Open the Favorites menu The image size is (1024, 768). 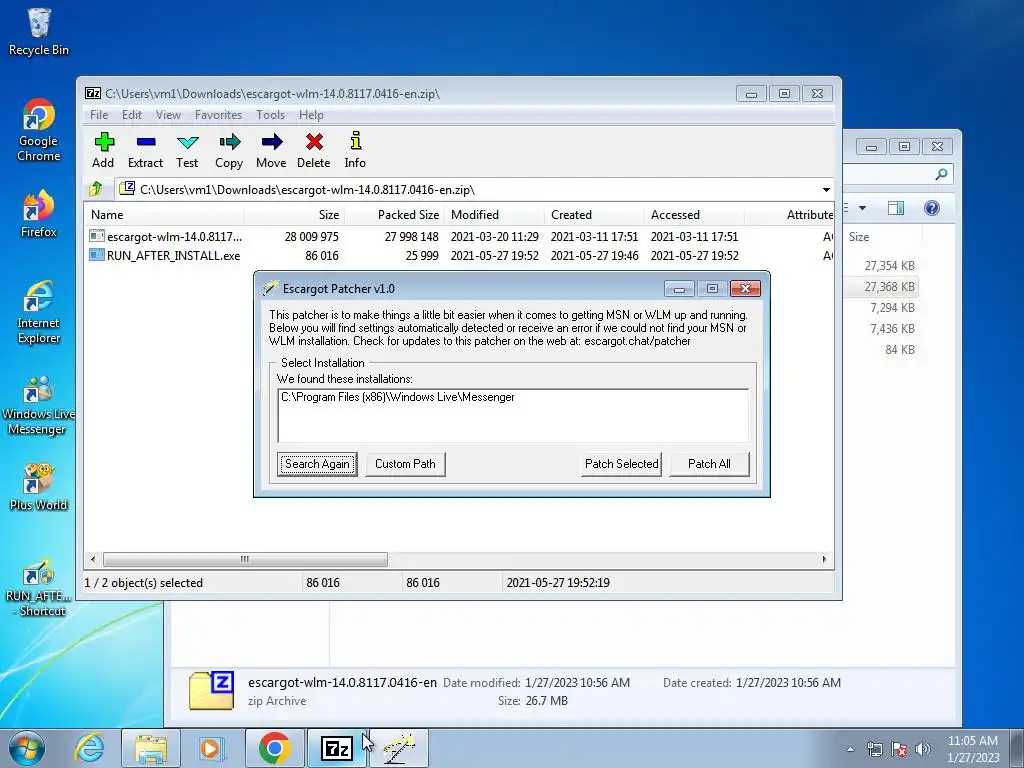tap(218, 115)
